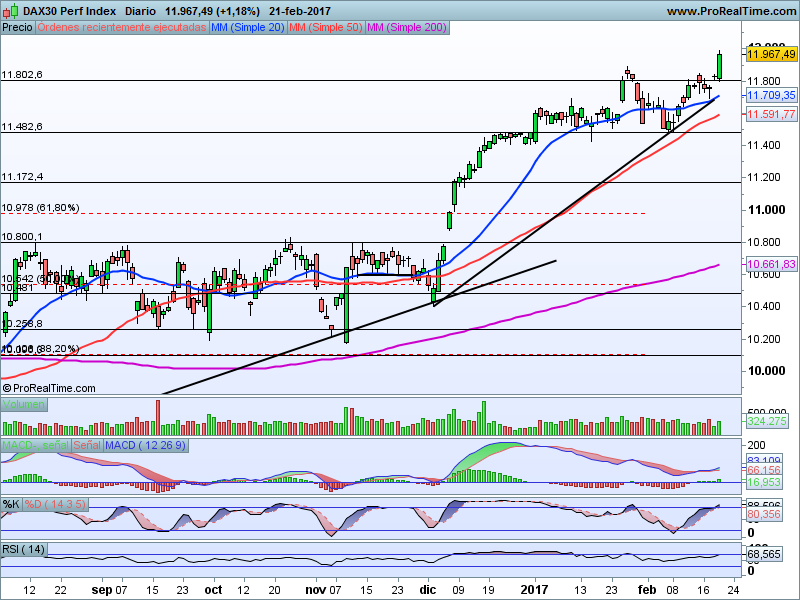Click the 68,565 RSI value
Viewport: 800px width, 600px height.
point(763,554)
